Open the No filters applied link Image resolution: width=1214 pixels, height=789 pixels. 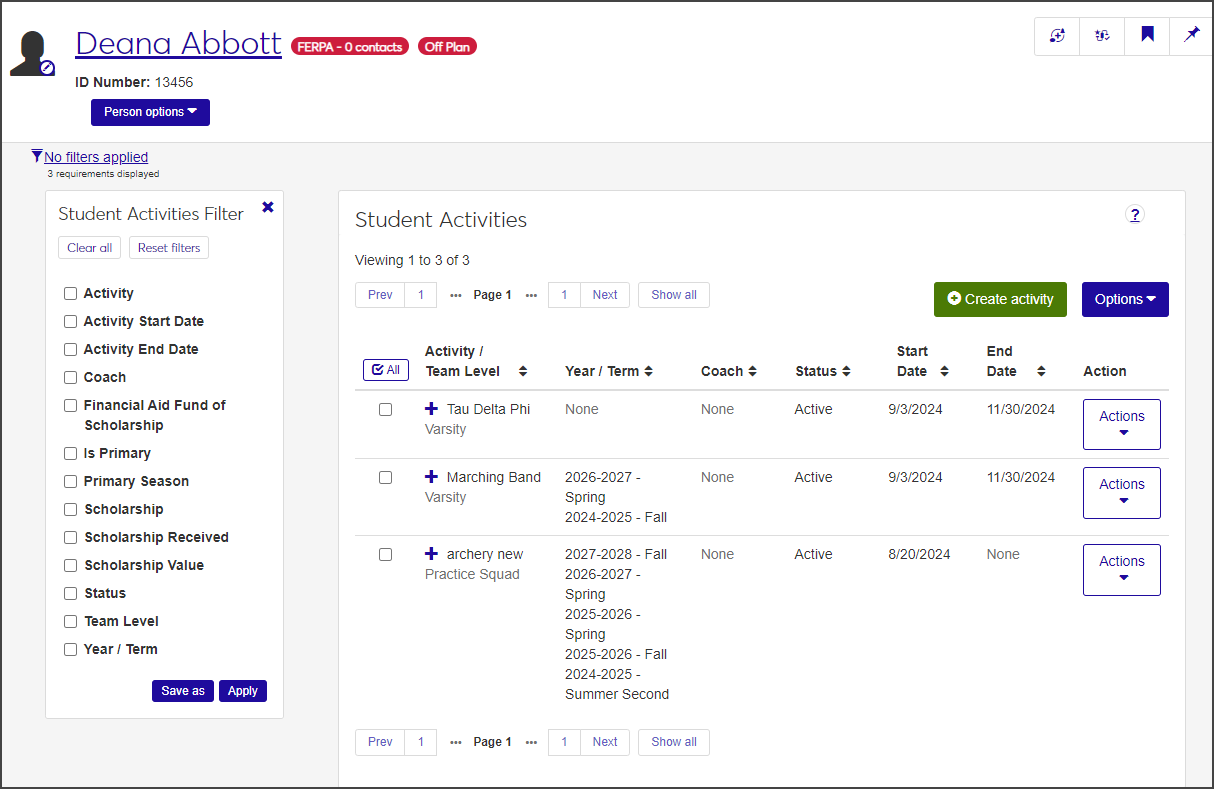[x=96, y=157]
